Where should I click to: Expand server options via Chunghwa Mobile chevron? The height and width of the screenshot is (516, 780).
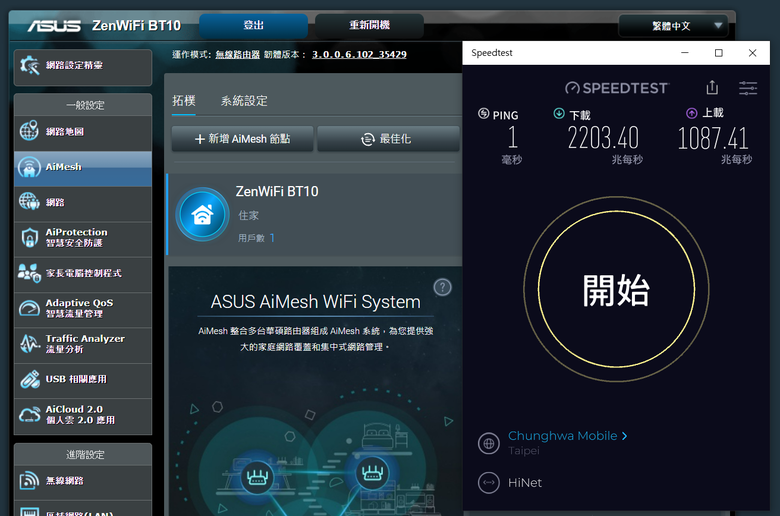click(625, 436)
